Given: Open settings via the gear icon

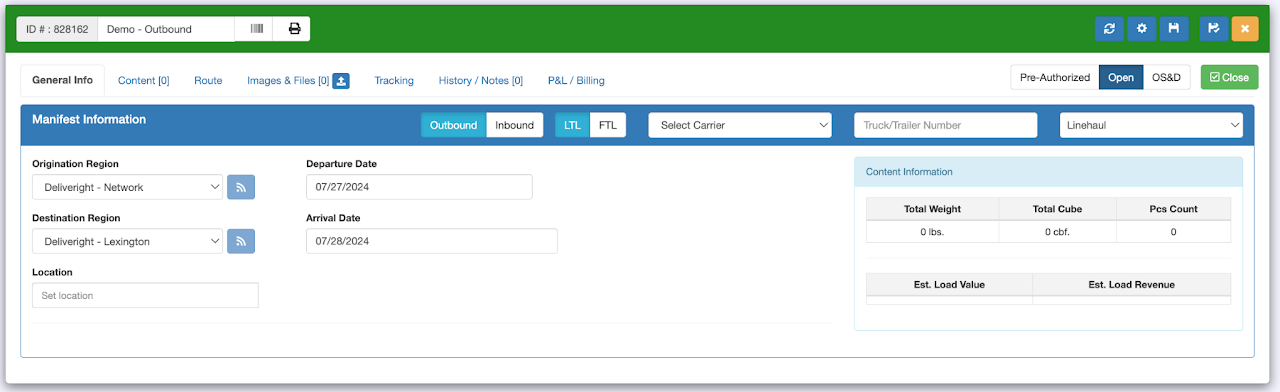Looking at the screenshot, I should tap(1142, 29).
